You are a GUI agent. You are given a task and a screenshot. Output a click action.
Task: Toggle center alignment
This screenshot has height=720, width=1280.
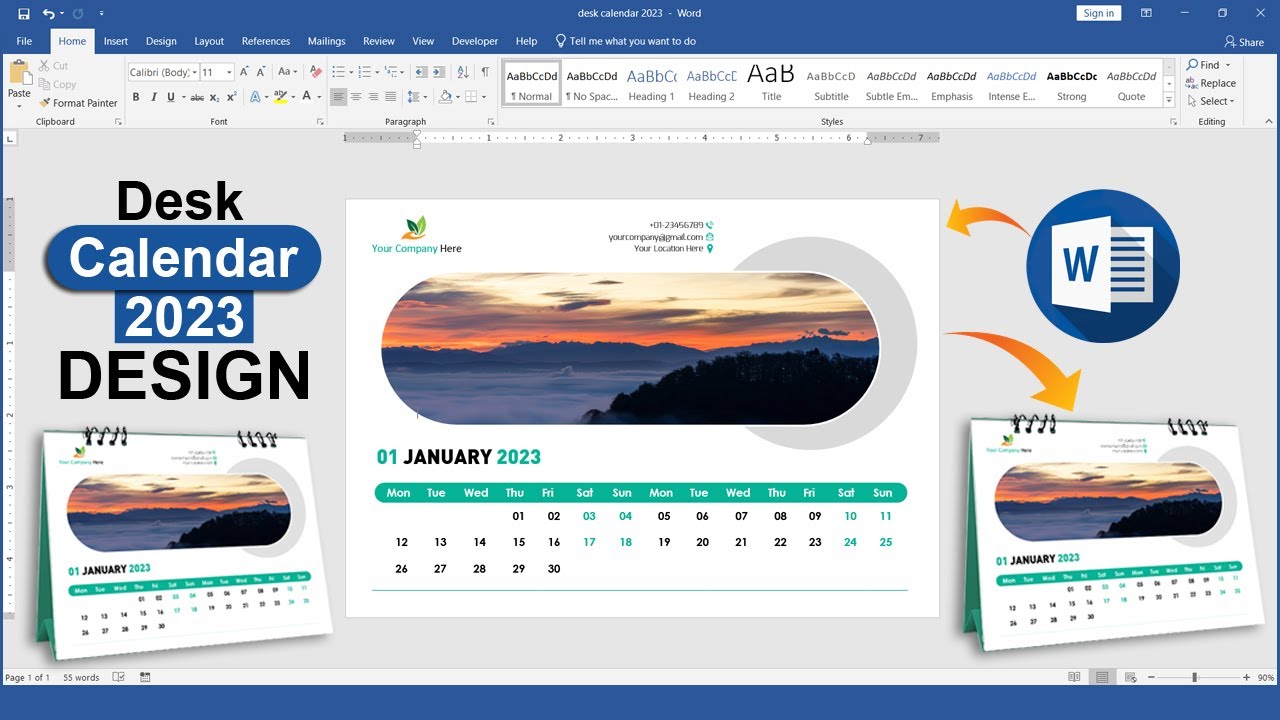point(356,97)
